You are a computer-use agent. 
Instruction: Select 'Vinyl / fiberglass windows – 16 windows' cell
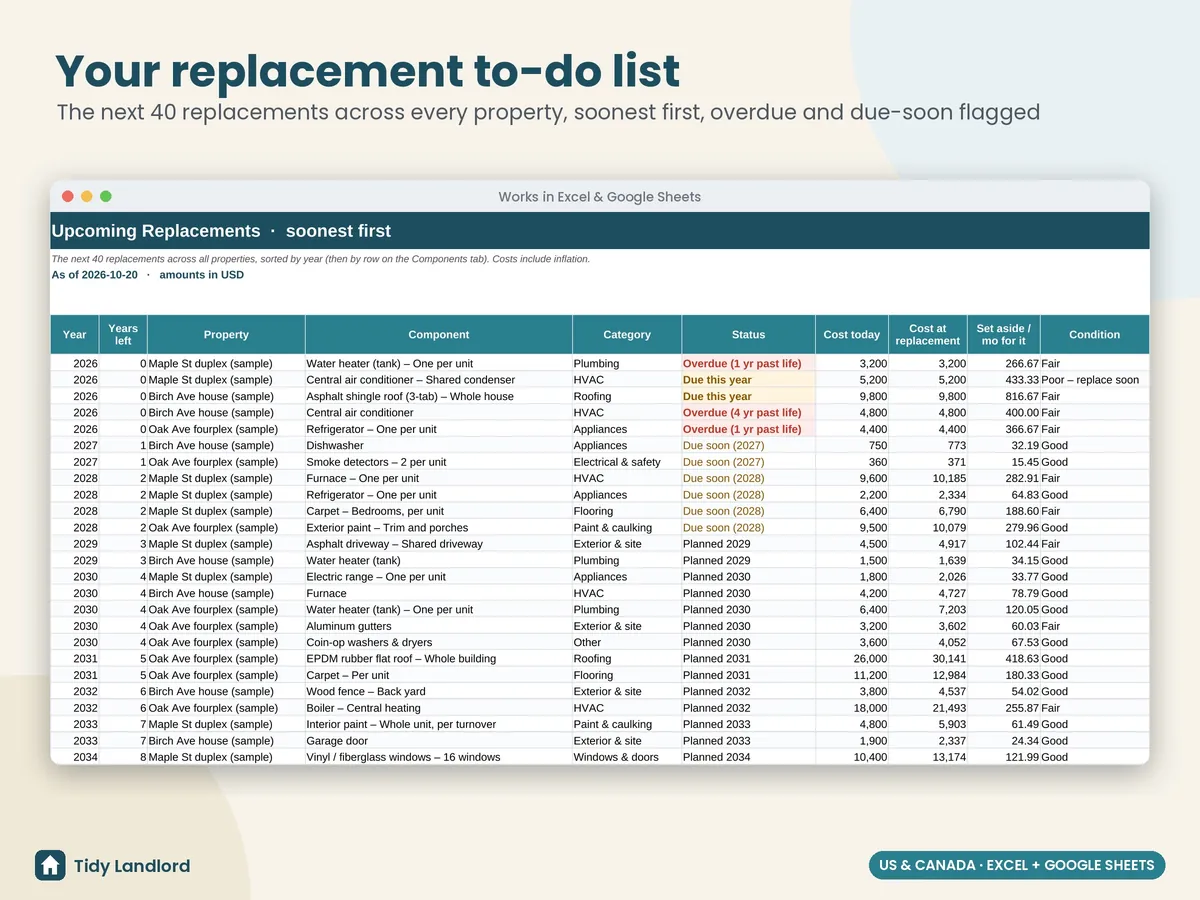point(439,757)
